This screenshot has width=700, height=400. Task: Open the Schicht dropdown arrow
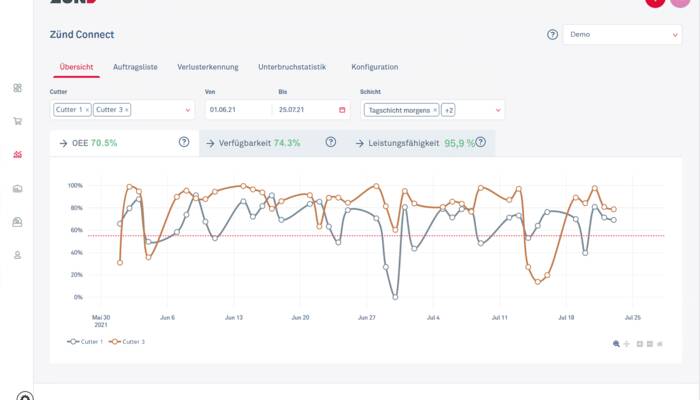click(497, 109)
